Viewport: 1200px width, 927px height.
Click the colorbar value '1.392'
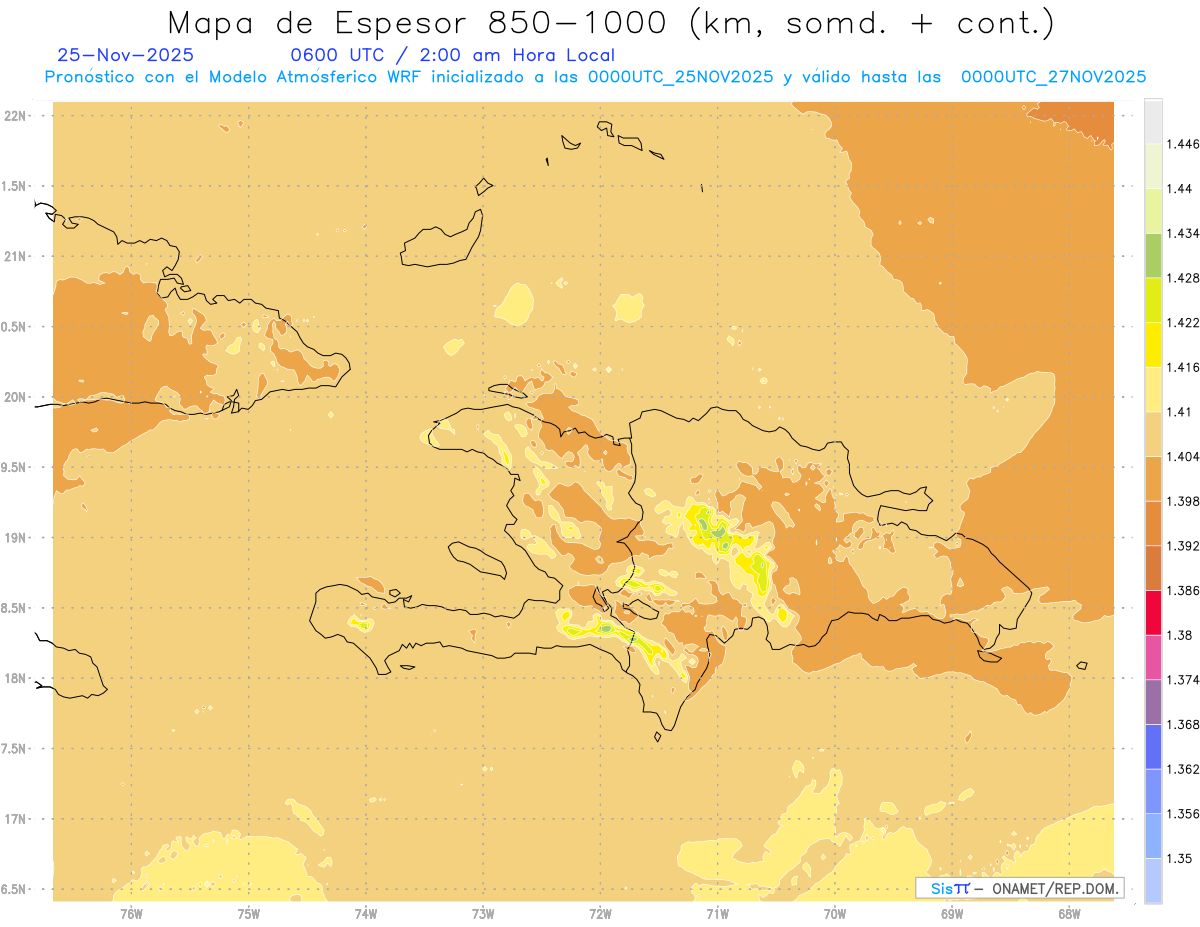coord(1182,546)
